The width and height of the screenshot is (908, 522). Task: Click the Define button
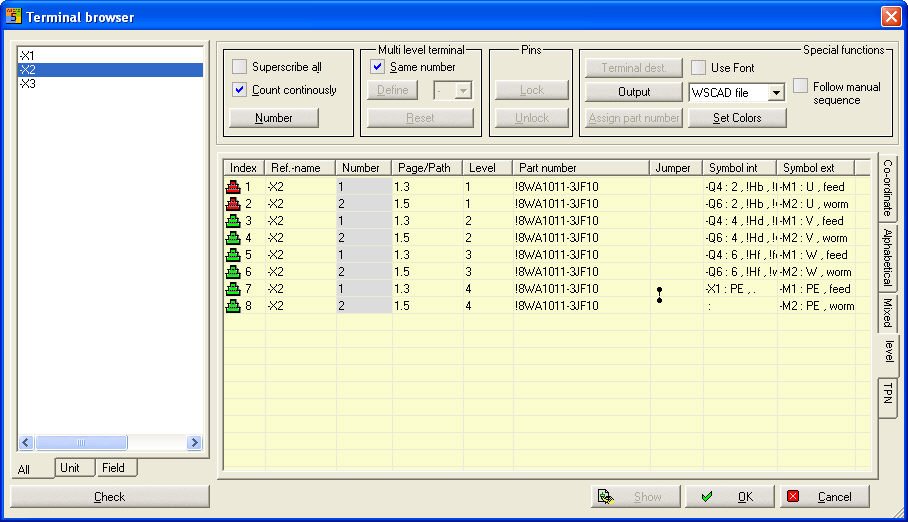[393, 90]
